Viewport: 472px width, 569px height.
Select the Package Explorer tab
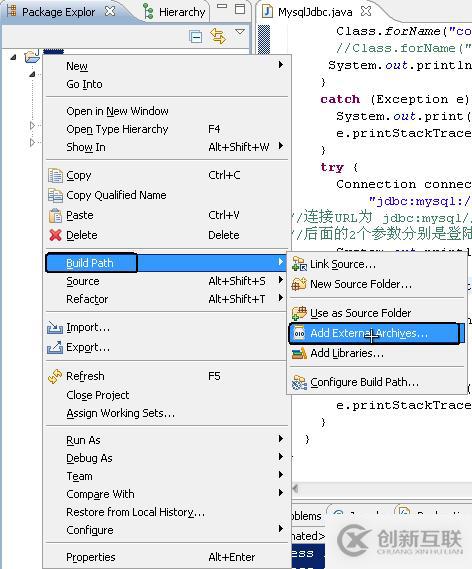point(59,12)
